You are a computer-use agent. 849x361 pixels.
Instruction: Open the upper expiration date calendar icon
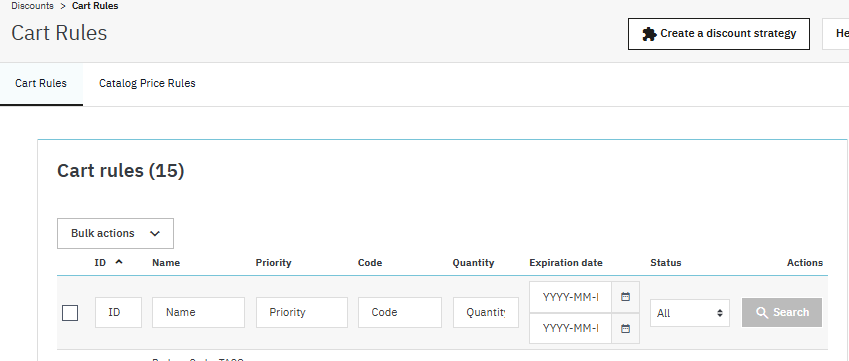click(625, 297)
